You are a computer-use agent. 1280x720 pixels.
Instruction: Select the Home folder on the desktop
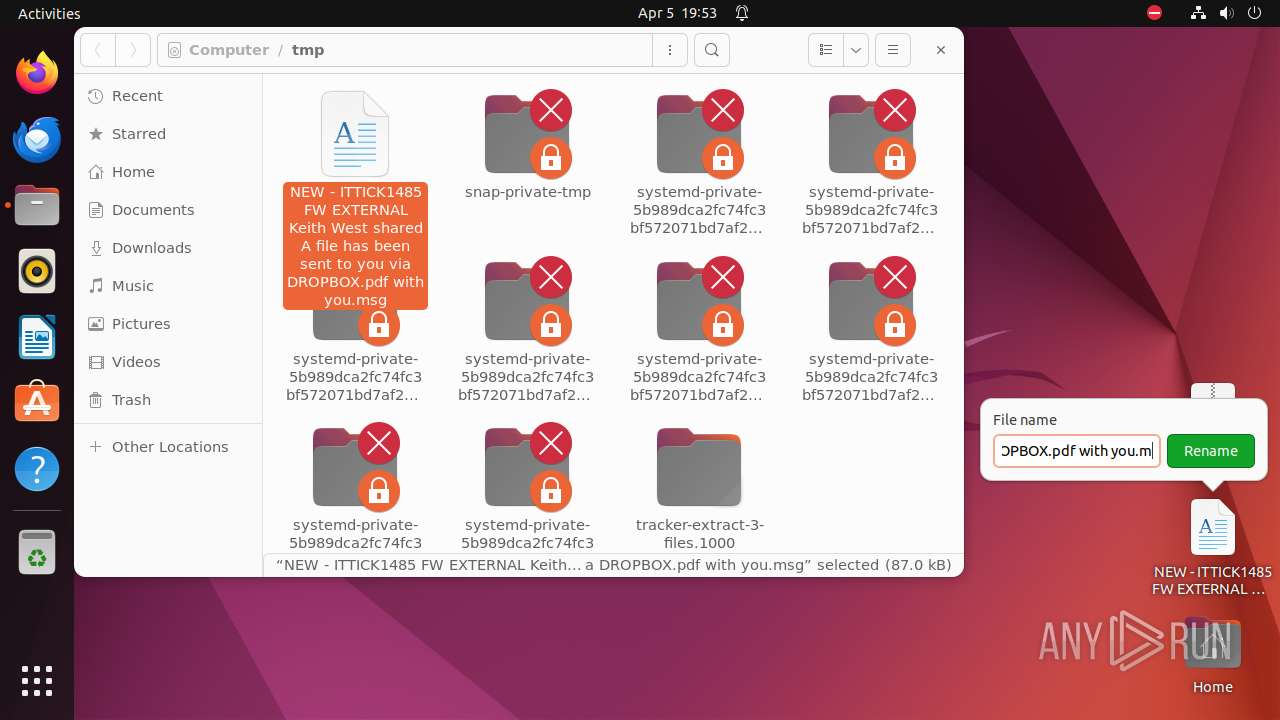[1212, 656]
